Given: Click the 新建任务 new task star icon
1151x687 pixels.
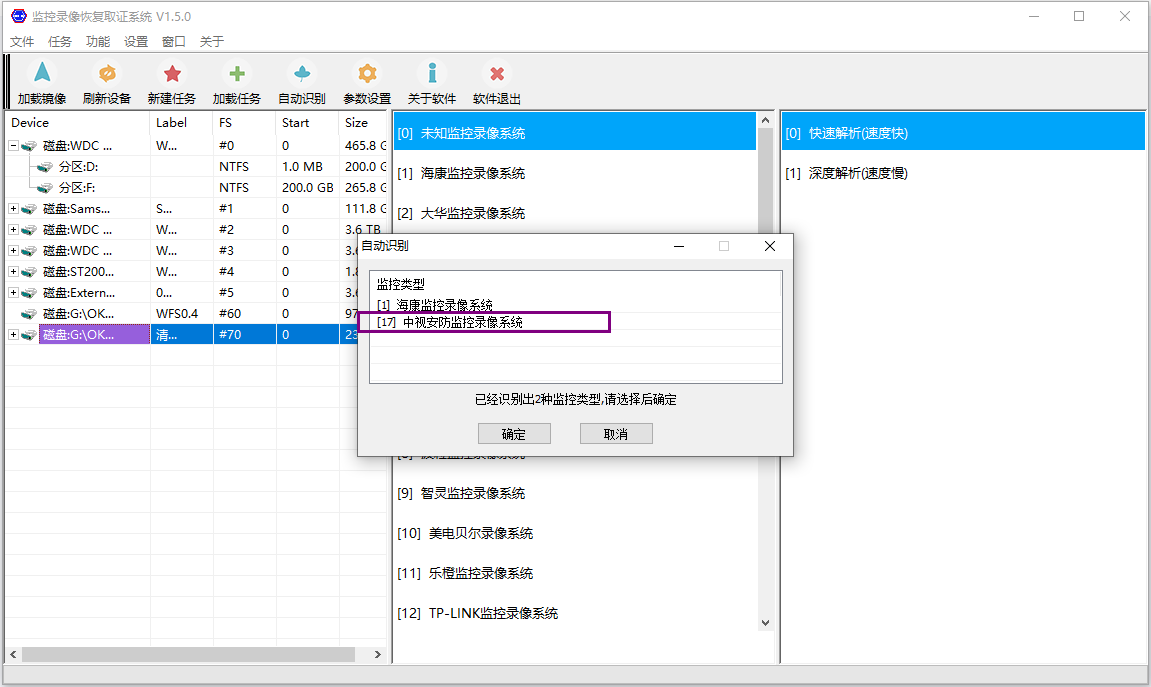Looking at the screenshot, I should (172, 74).
